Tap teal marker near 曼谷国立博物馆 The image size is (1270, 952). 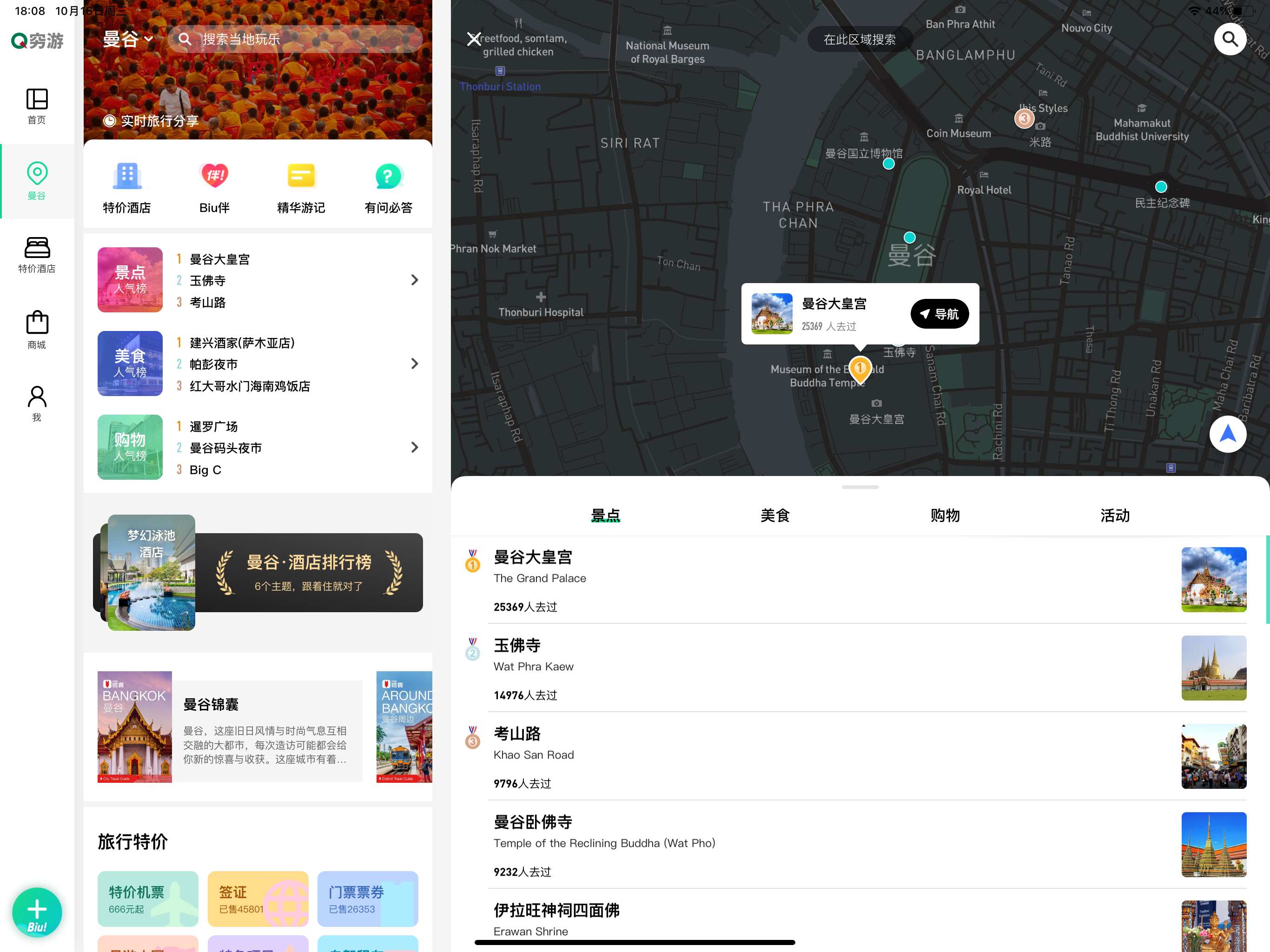[889, 164]
